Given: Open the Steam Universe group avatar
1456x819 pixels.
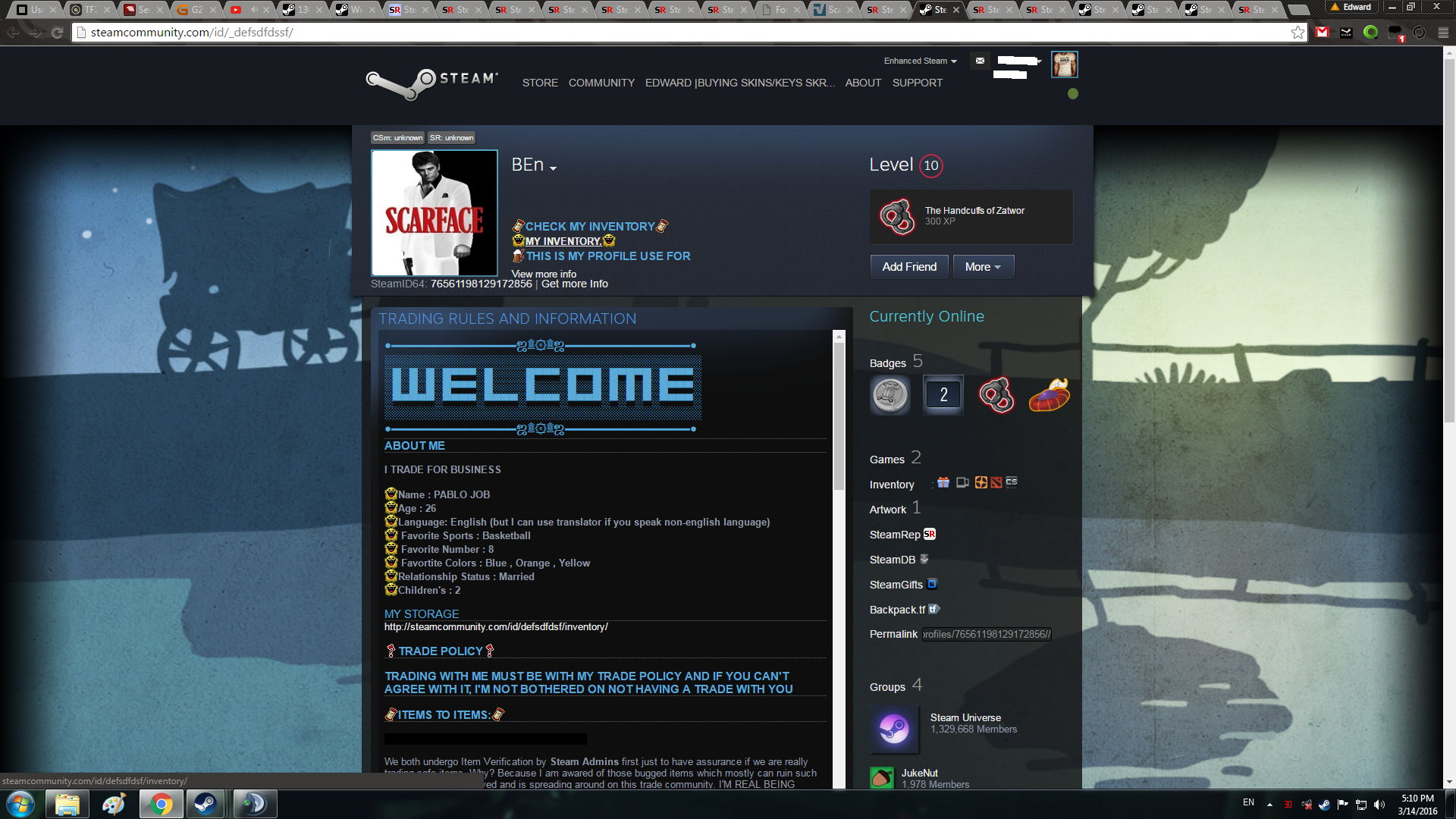Looking at the screenshot, I should click(x=893, y=729).
